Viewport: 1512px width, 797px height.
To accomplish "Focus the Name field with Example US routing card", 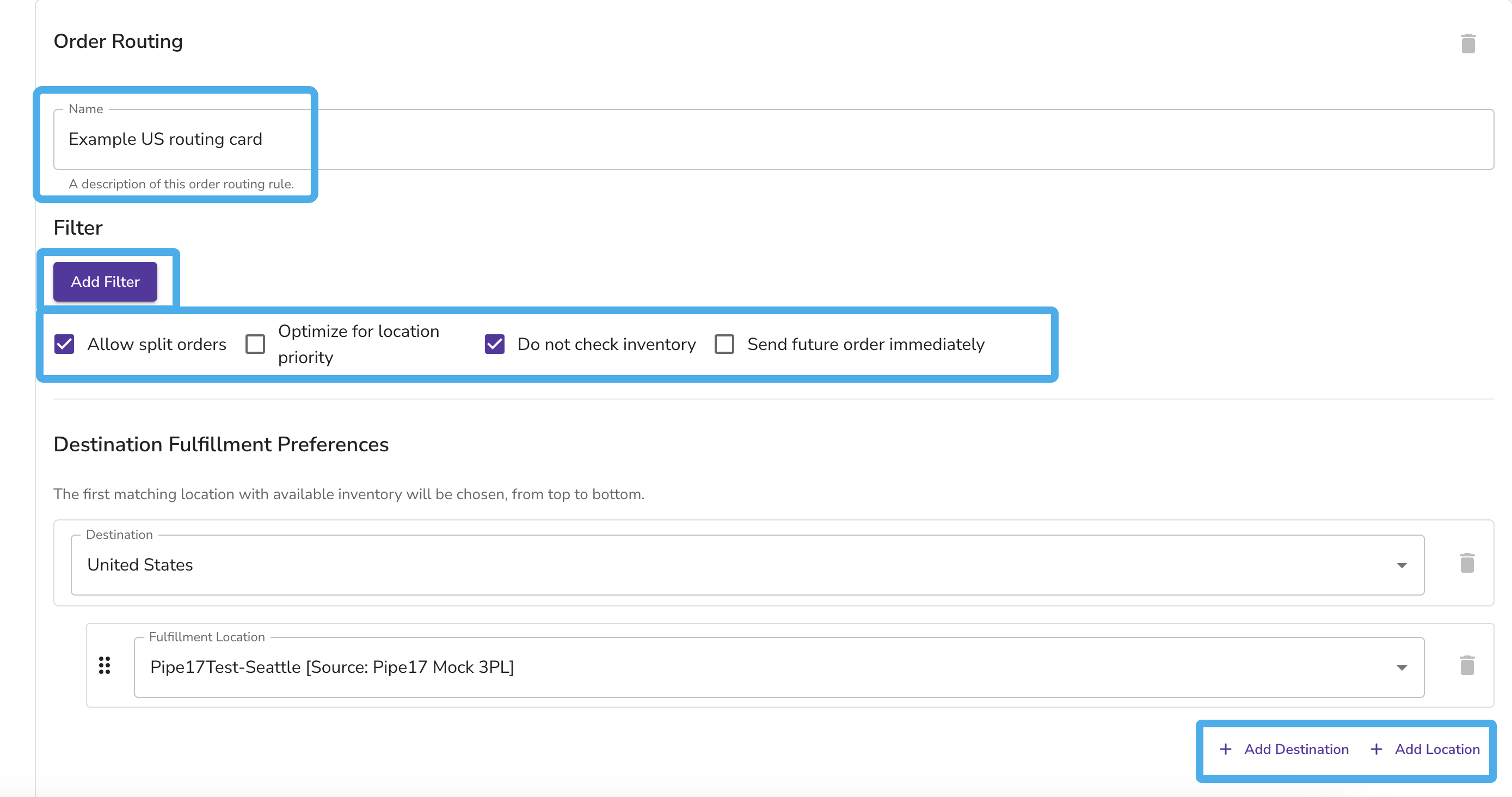I will click(x=773, y=139).
